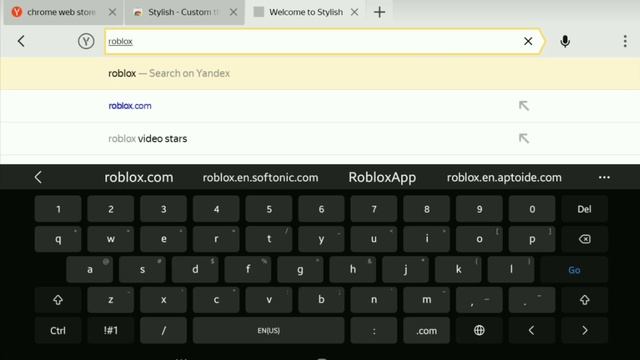Screen dimensions: 640x360
Task: Tap the Yandex logo icon
Action: (86, 41)
